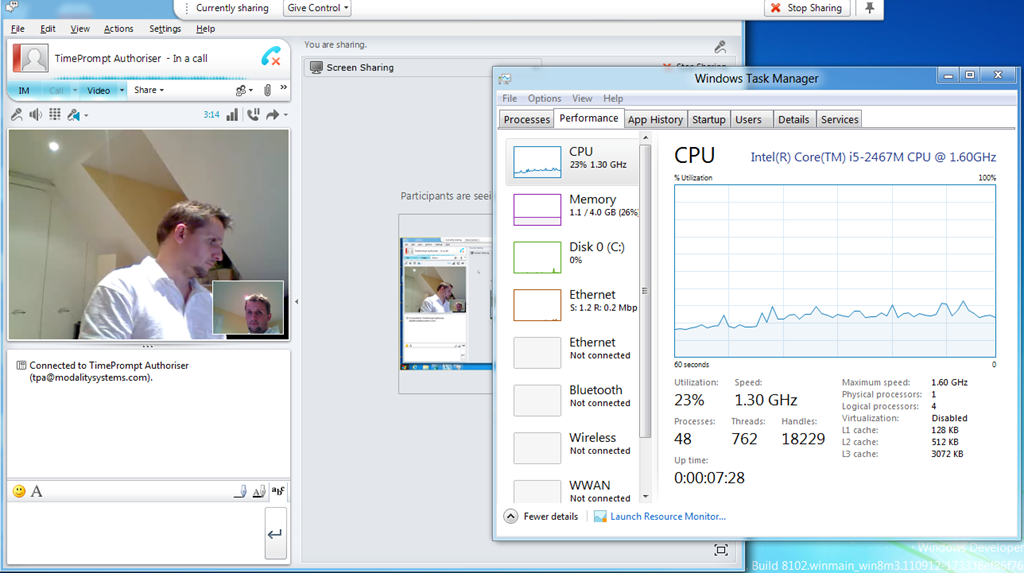Select the Bluetooth Not connected item
1024x573 pixels.
[x=571, y=400]
